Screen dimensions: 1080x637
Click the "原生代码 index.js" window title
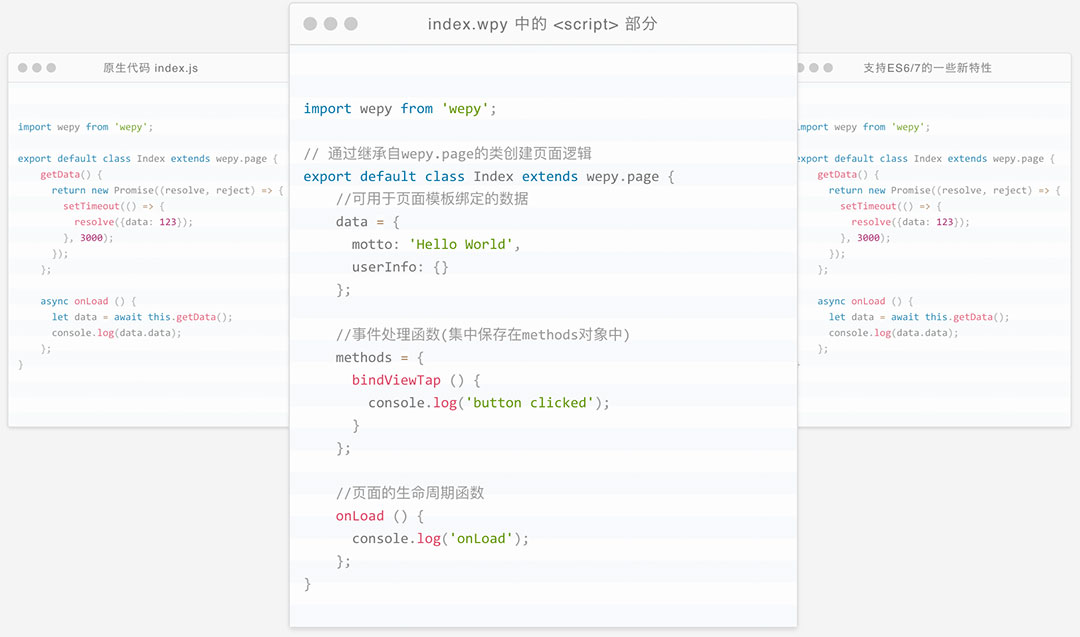coord(150,68)
